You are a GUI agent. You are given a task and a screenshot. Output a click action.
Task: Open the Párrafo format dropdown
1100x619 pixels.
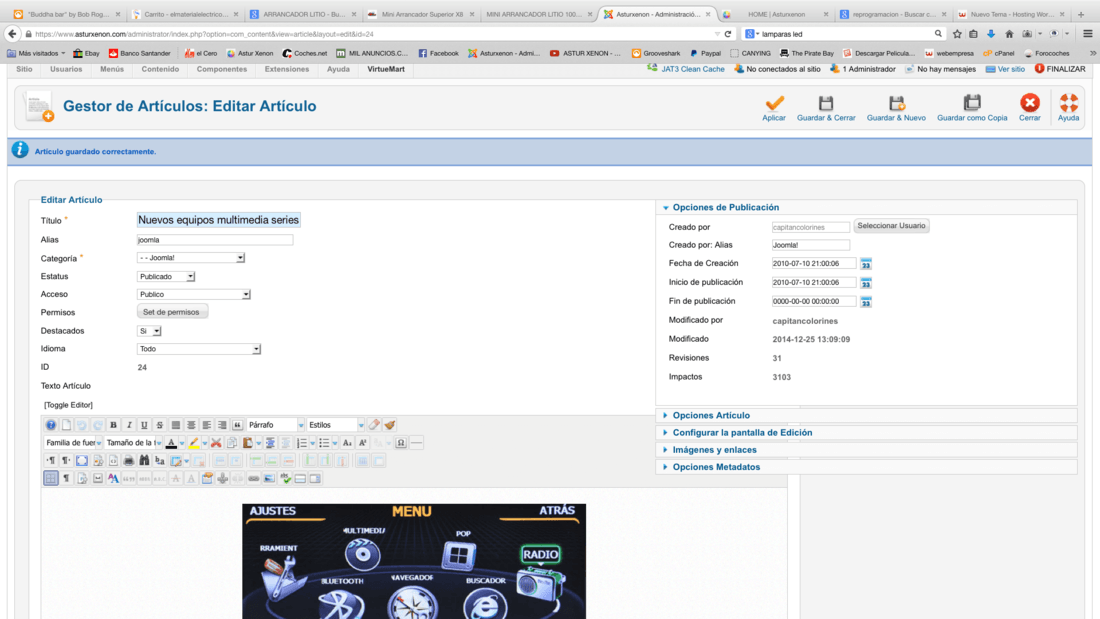pyautogui.click(x=276, y=425)
